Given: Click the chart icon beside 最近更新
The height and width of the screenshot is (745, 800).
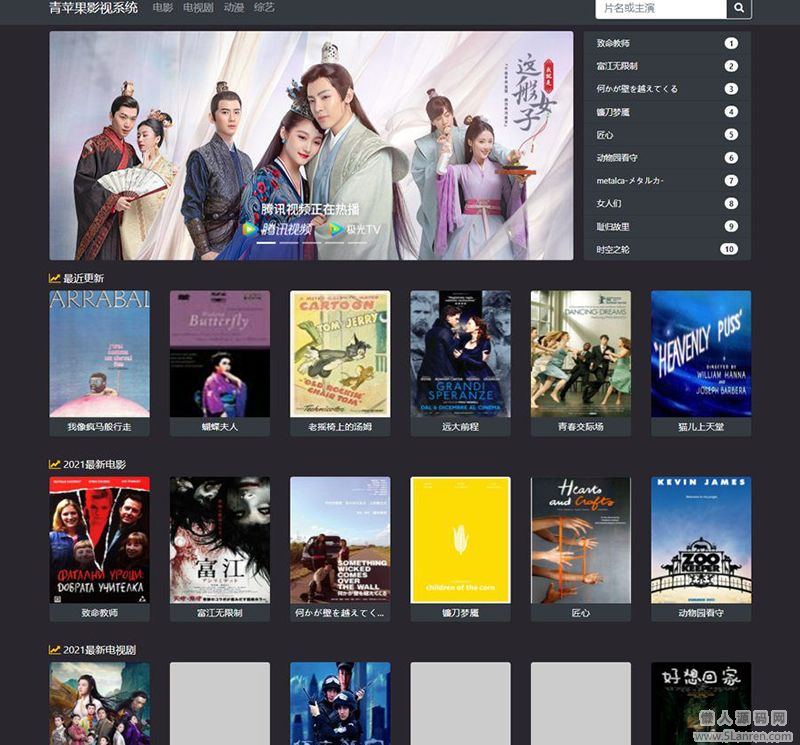Looking at the screenshot, I should coord(55,278).
